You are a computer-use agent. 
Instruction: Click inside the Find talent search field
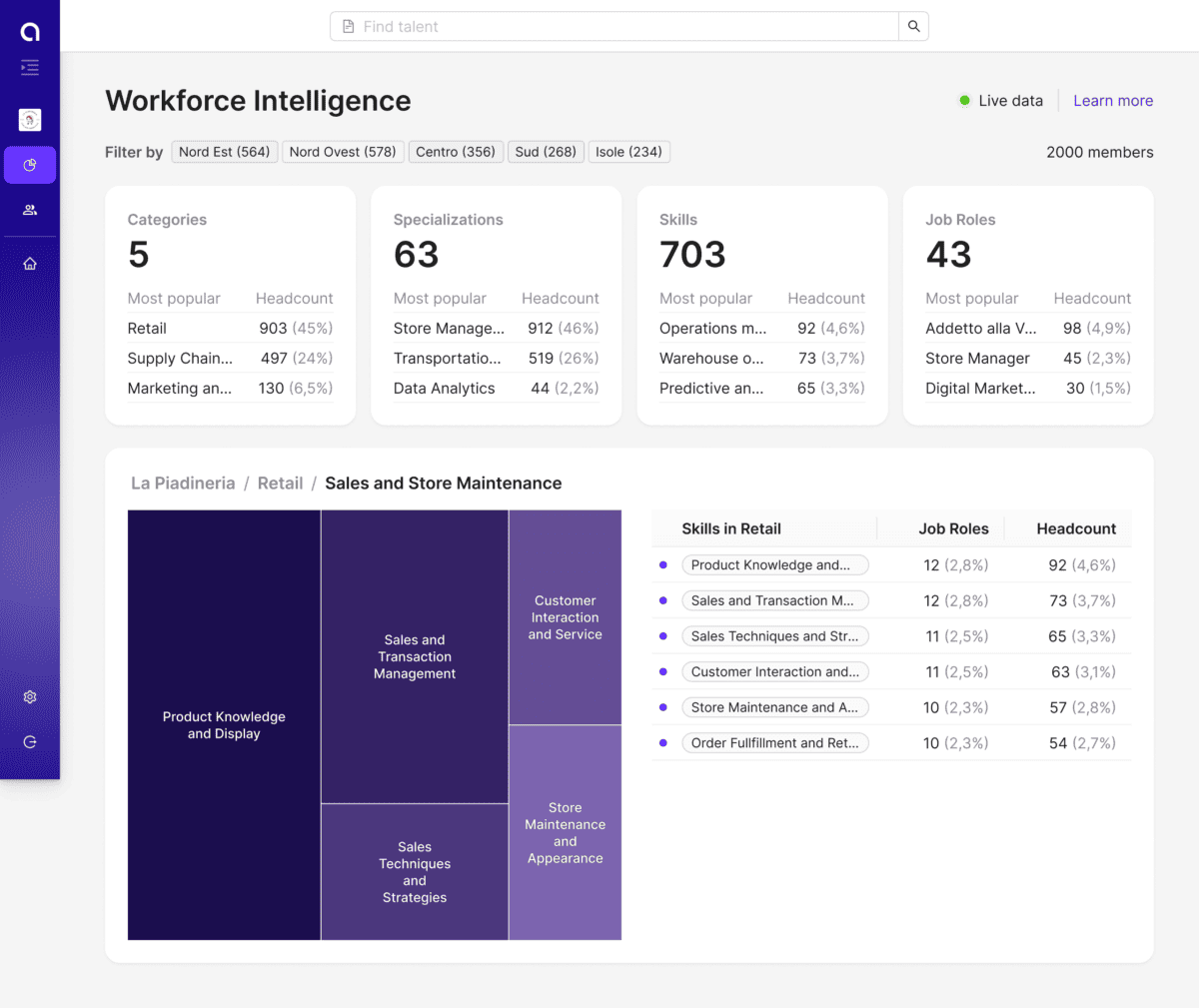tap(599, 26)
